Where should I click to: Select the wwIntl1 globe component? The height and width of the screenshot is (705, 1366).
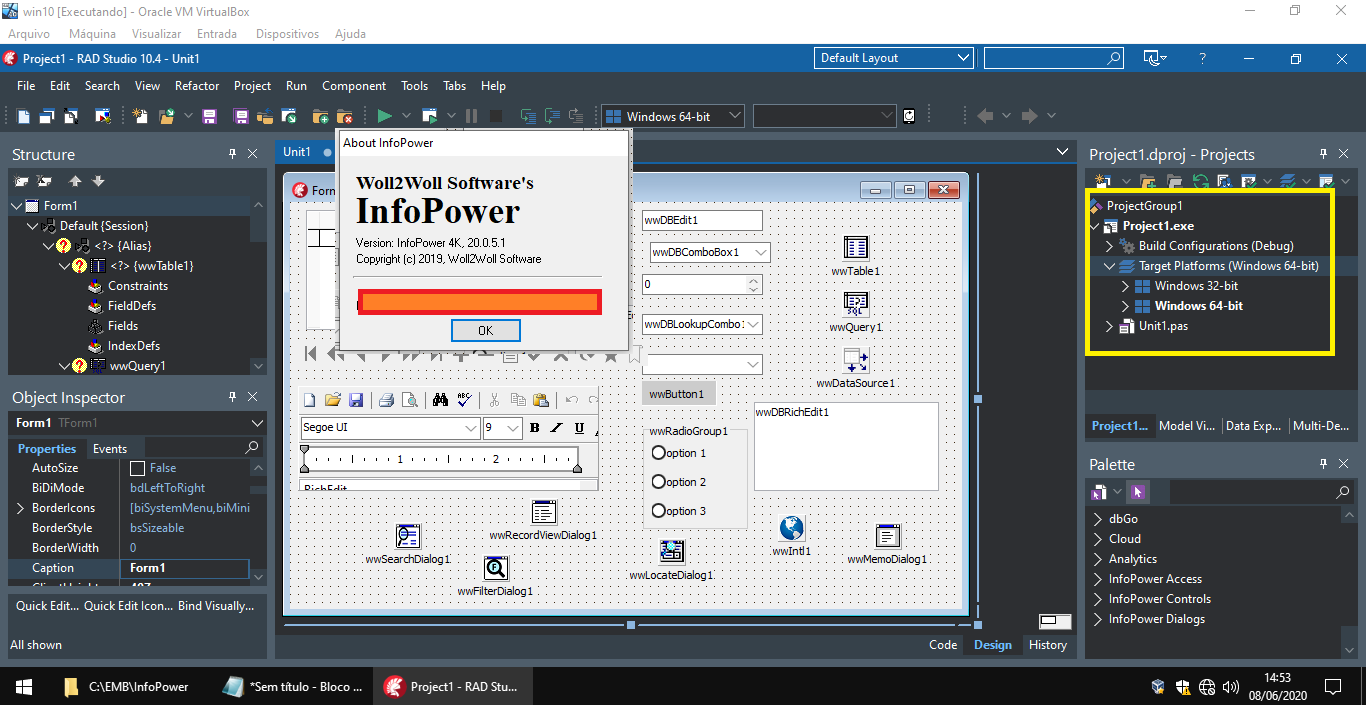click(x=791, y=527)
